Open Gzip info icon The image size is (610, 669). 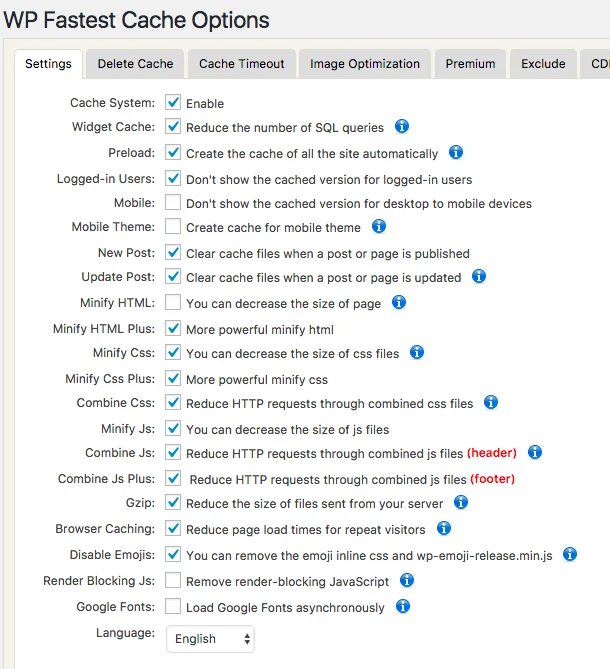point(461,502)
